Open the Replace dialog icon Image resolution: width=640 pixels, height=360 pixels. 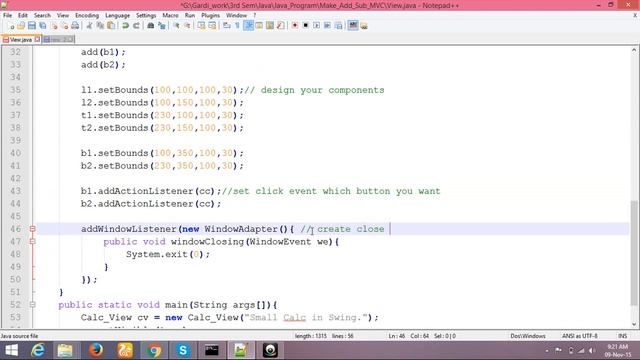[x=162, y=26]
